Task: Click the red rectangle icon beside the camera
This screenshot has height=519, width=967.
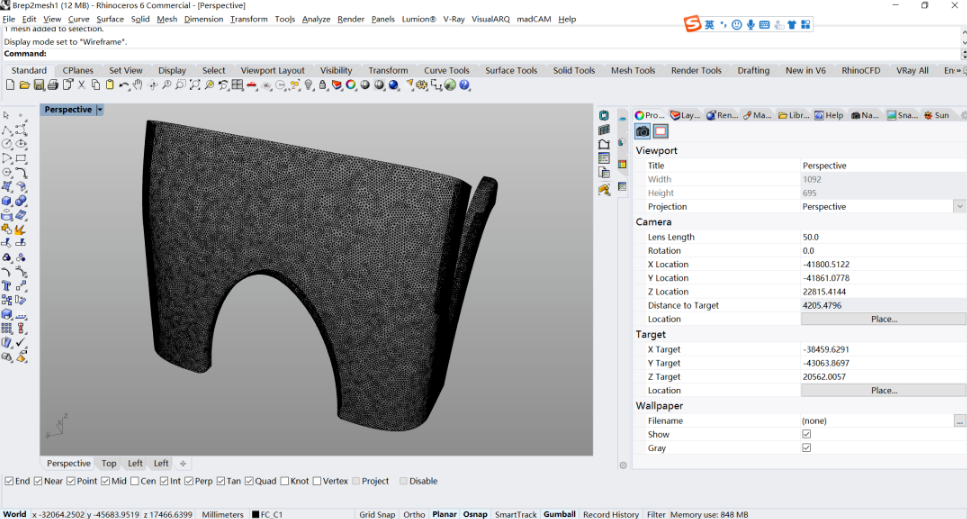Action: [x=660, y=131]
